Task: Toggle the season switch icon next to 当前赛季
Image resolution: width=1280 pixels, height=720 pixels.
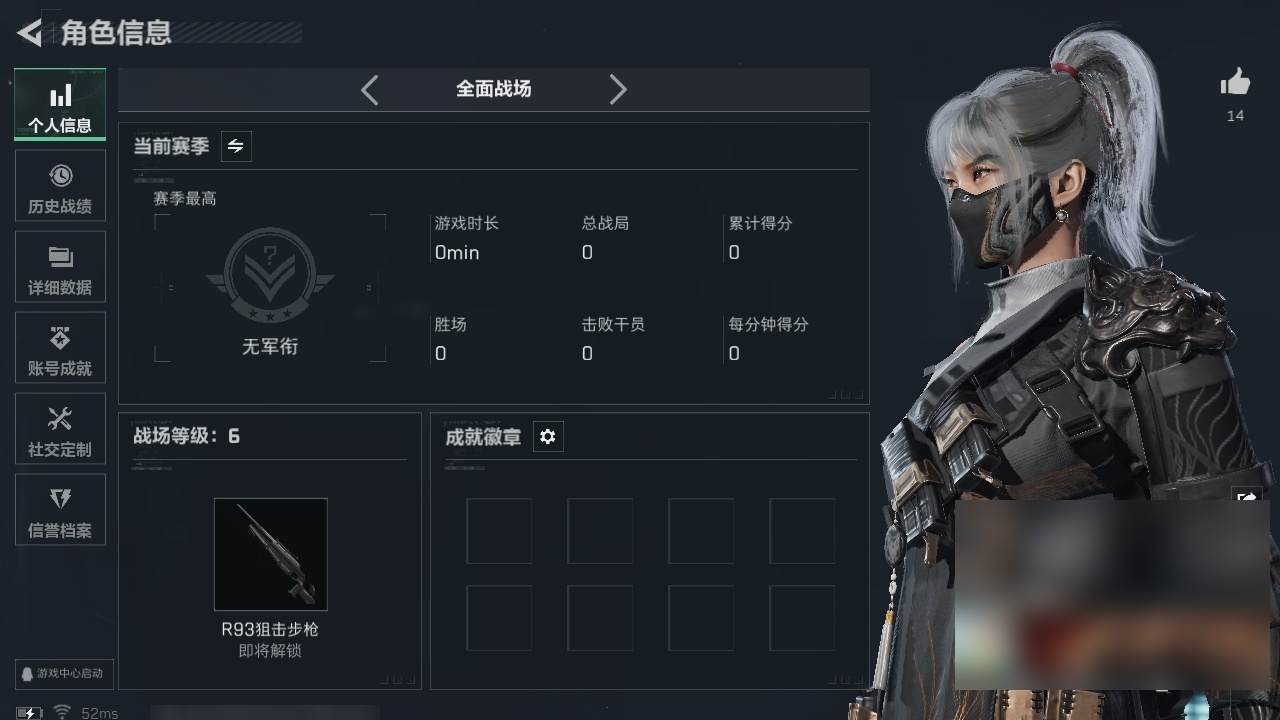Action: point(235,146)
